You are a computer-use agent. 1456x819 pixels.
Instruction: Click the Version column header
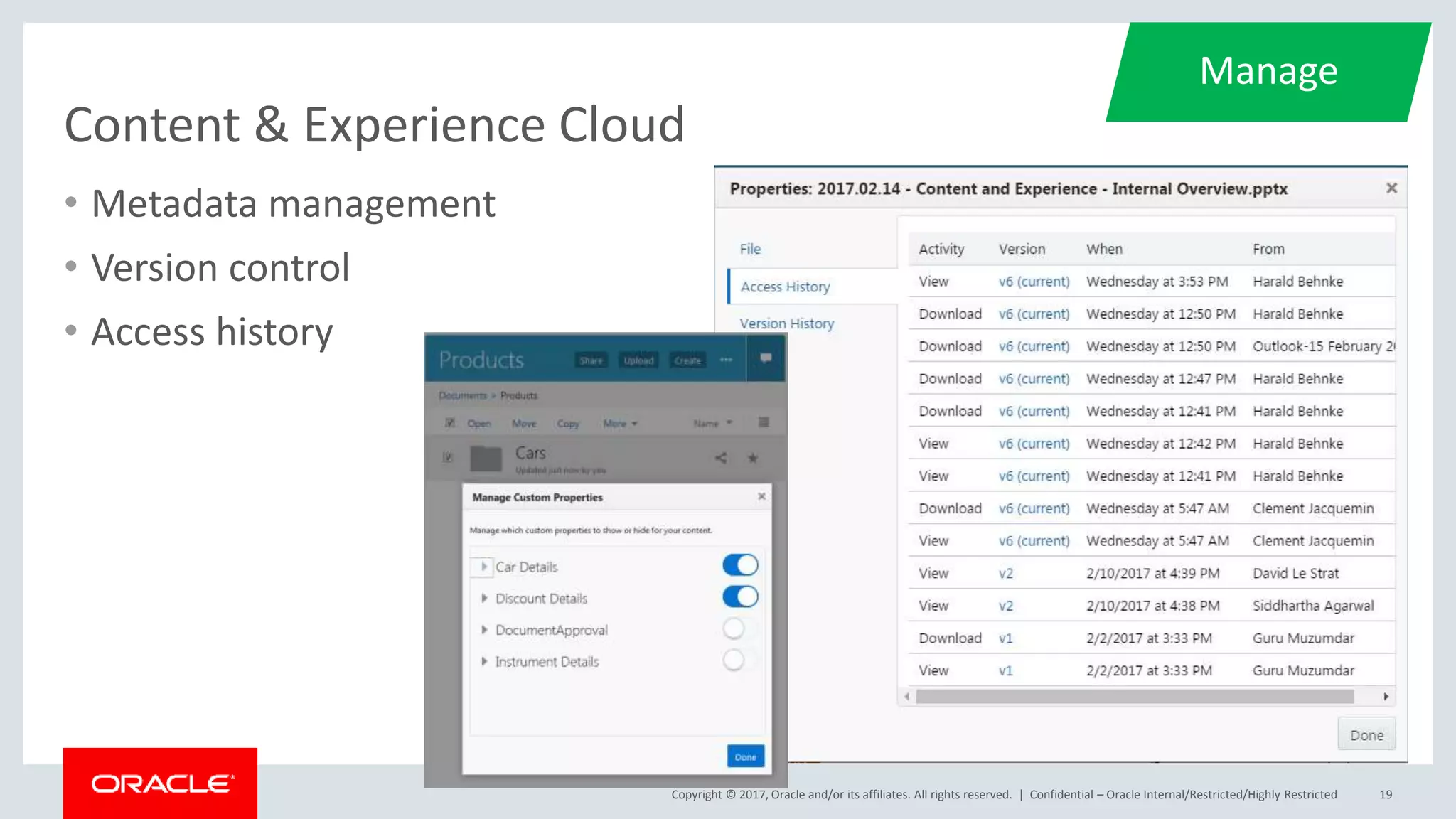(1022, 249)
